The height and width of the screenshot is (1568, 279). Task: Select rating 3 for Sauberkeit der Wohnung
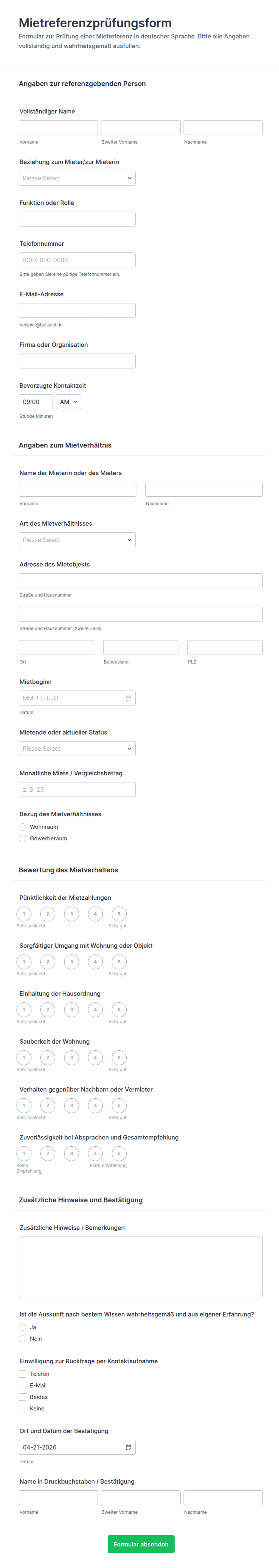point(71,1058)
